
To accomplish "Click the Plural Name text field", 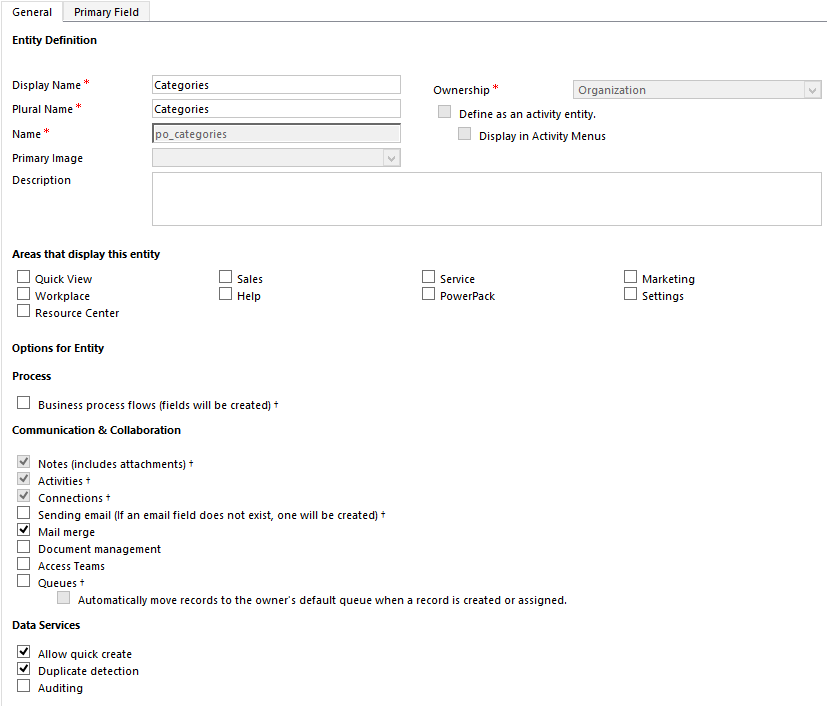I will coord(276,109).
